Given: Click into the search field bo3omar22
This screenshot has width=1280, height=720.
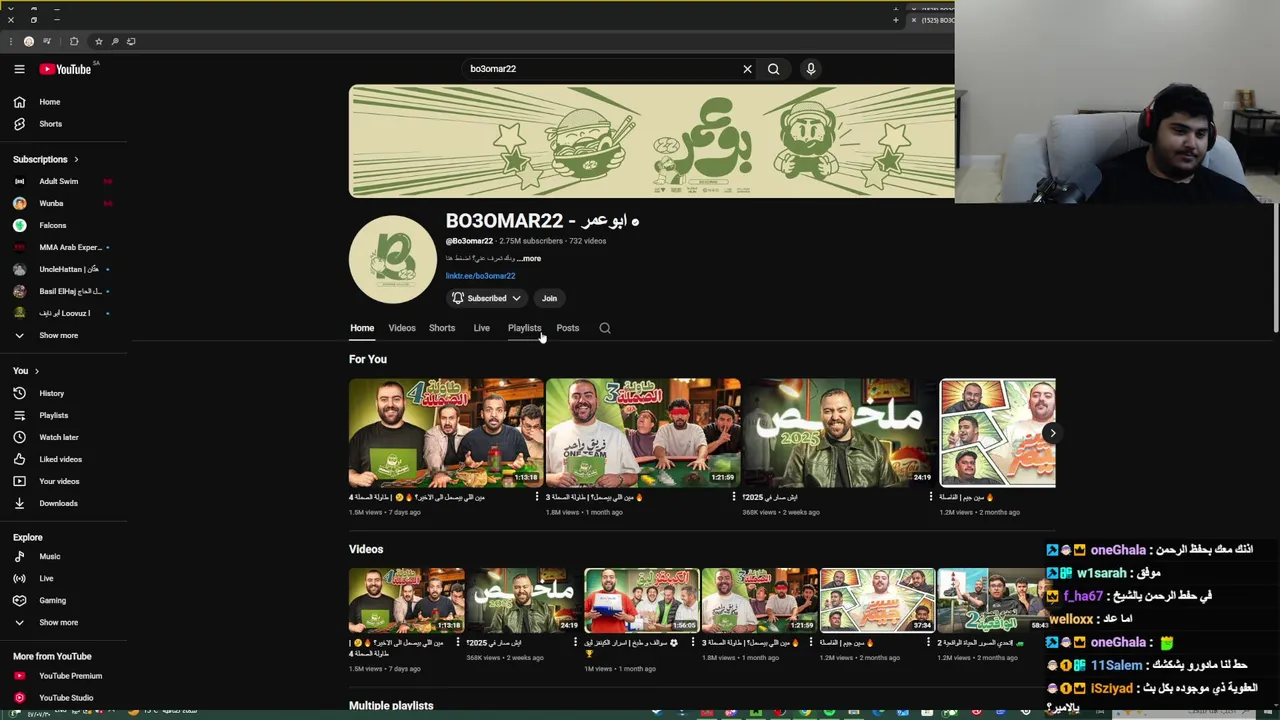Looking at the screenshot, I should click(x=600, y=69).
